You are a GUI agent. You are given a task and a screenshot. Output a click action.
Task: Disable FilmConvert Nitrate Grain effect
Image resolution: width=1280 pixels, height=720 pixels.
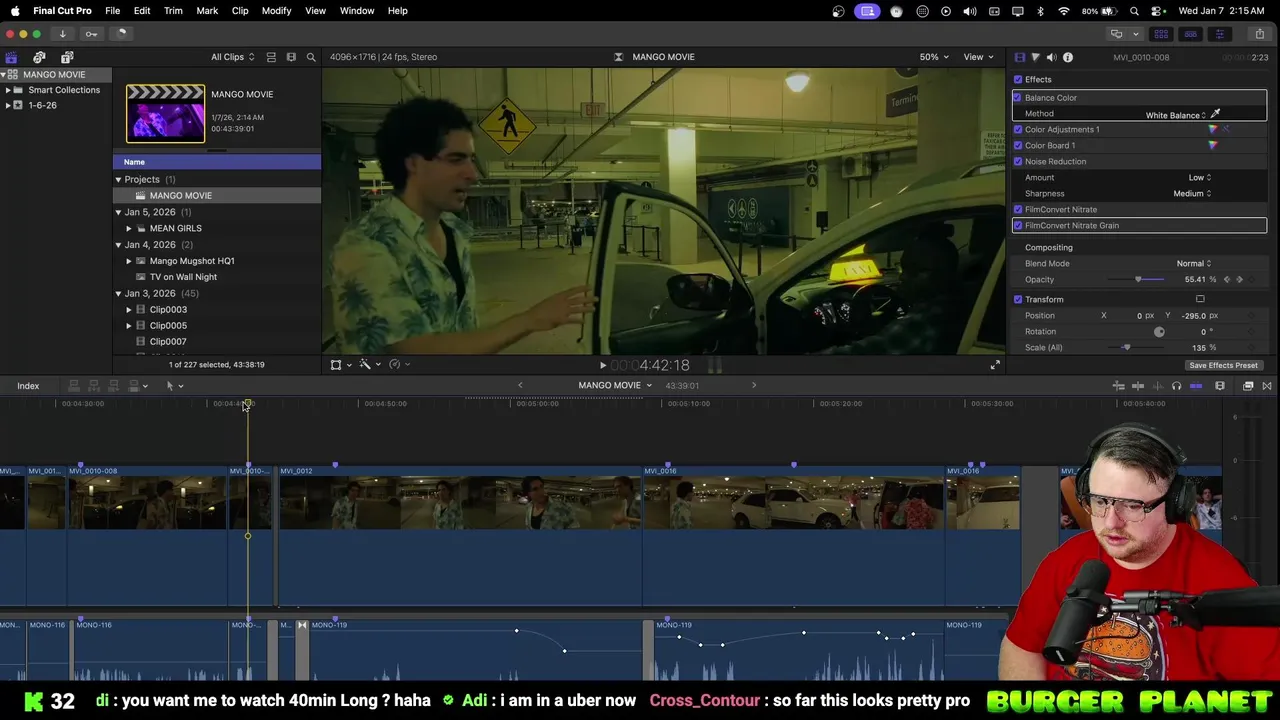click(1018, 225)
